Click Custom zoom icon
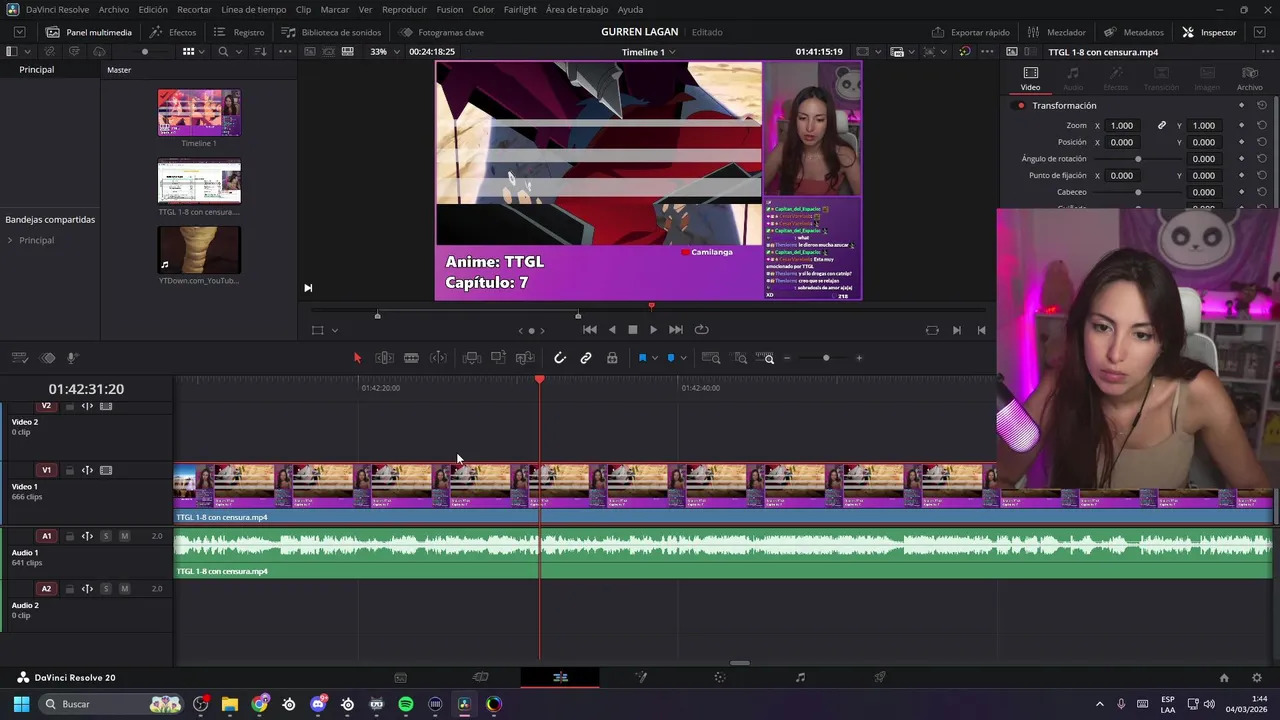1280x720 pixels. [765, 358]
